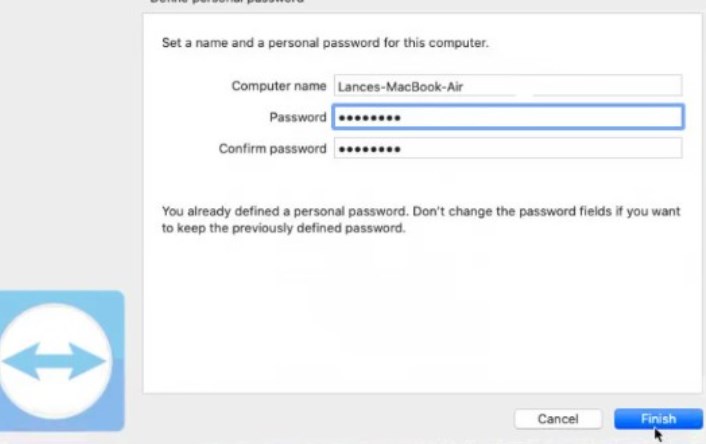This screenshot has height=444, width=706.
Task: Click the dots in the Password field
Action: click(x=369, y=118)
